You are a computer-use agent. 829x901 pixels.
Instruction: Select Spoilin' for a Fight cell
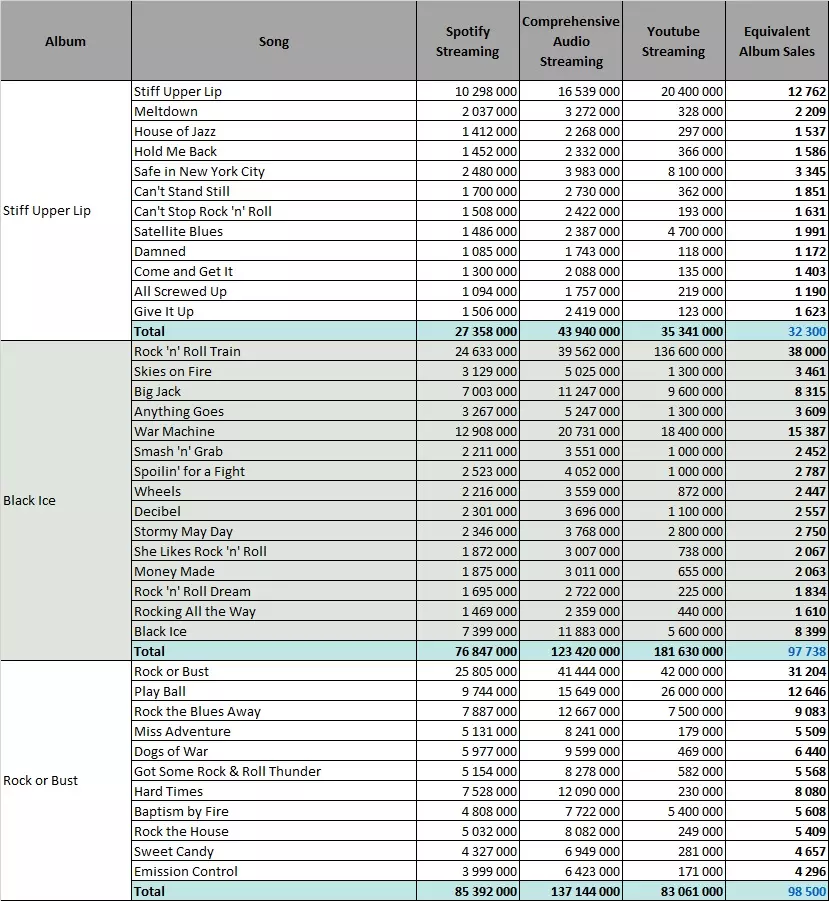[273, 471]
